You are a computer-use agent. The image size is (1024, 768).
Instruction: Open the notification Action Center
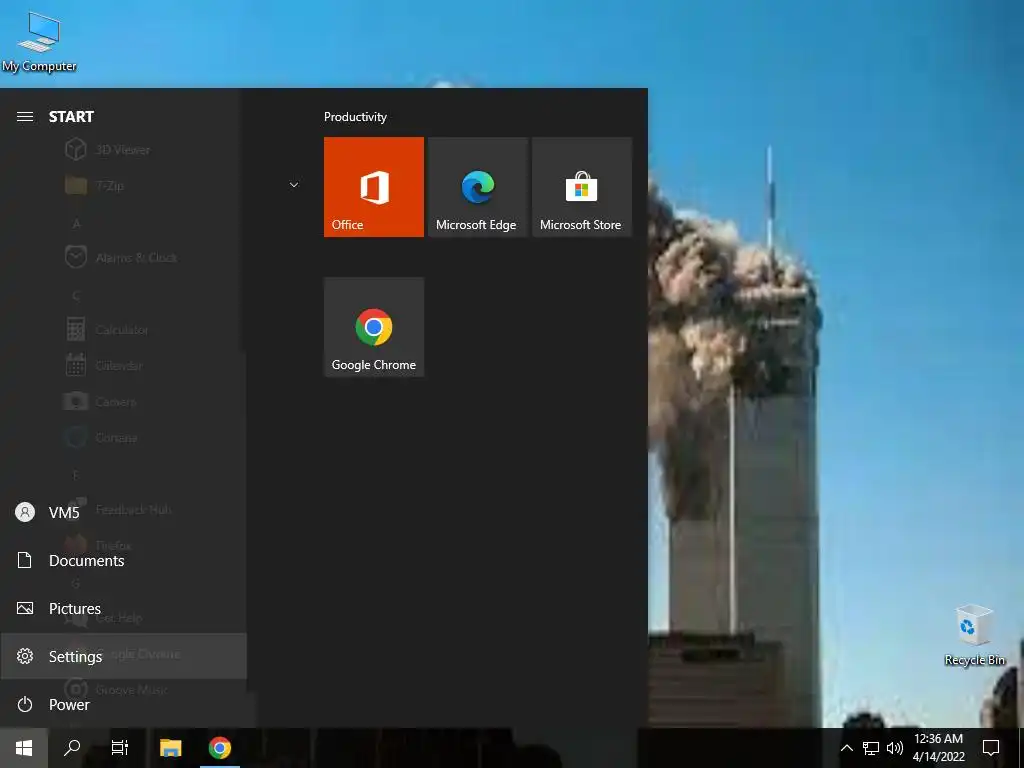pos(991,748)
